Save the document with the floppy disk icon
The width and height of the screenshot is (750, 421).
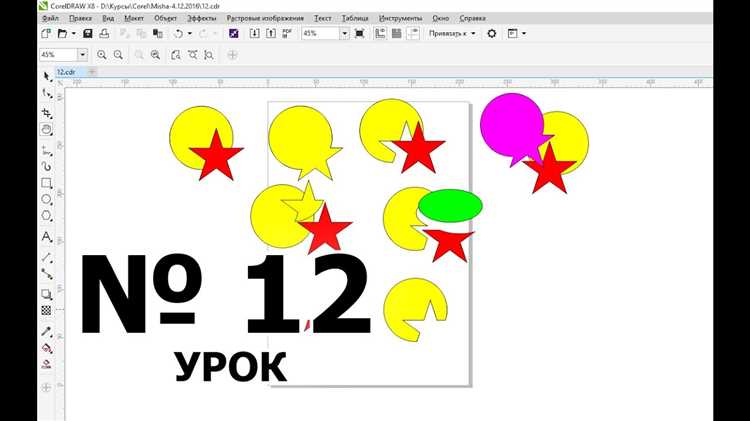[x=88, y=33]
